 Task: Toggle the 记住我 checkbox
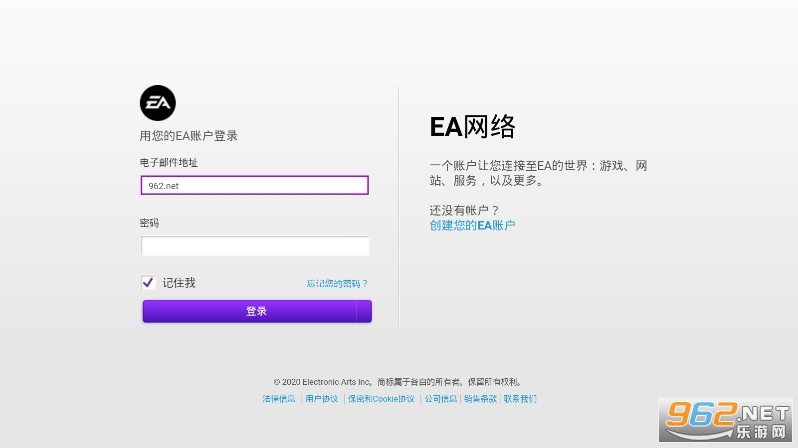[x=148, y=283]
